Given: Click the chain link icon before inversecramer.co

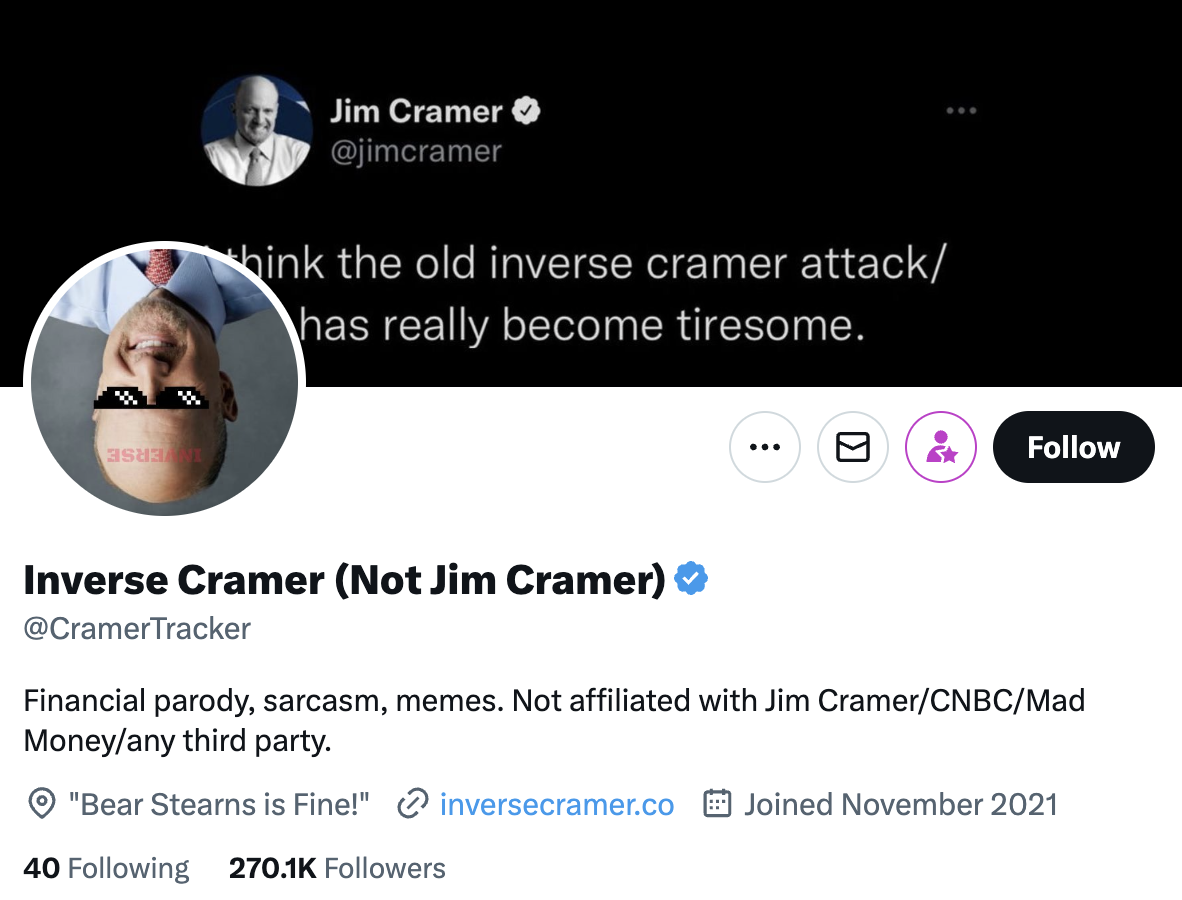Looking at the screenshot, I should (x=413, y=804).
